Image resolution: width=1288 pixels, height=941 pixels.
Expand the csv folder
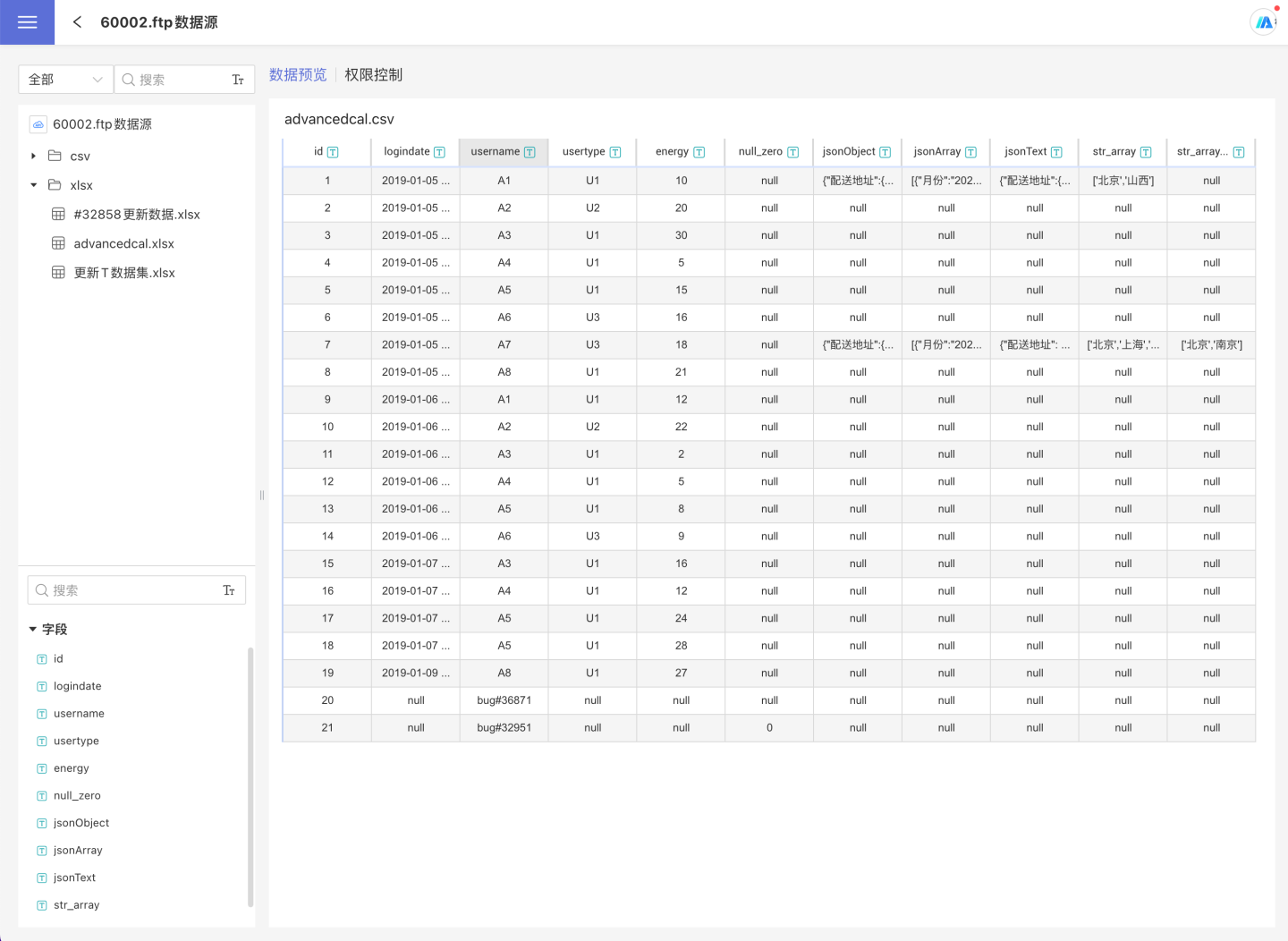(x=33, y=156)
